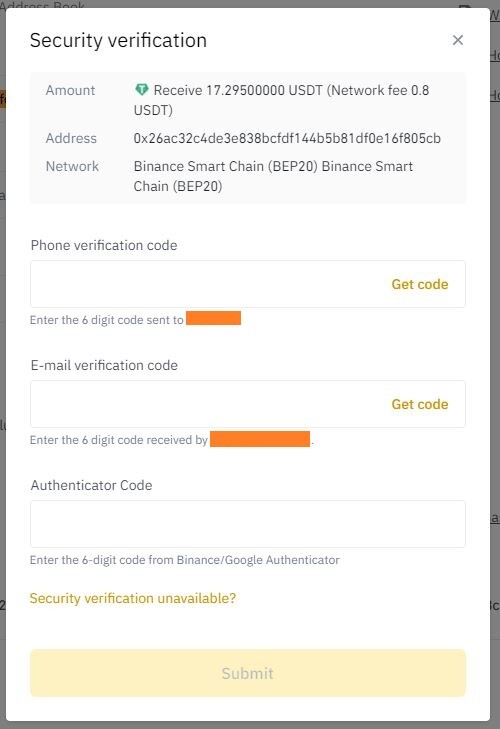This screenshot has width=500, height=729.
Task: Close the Security verification dialog
Action: 458,40
